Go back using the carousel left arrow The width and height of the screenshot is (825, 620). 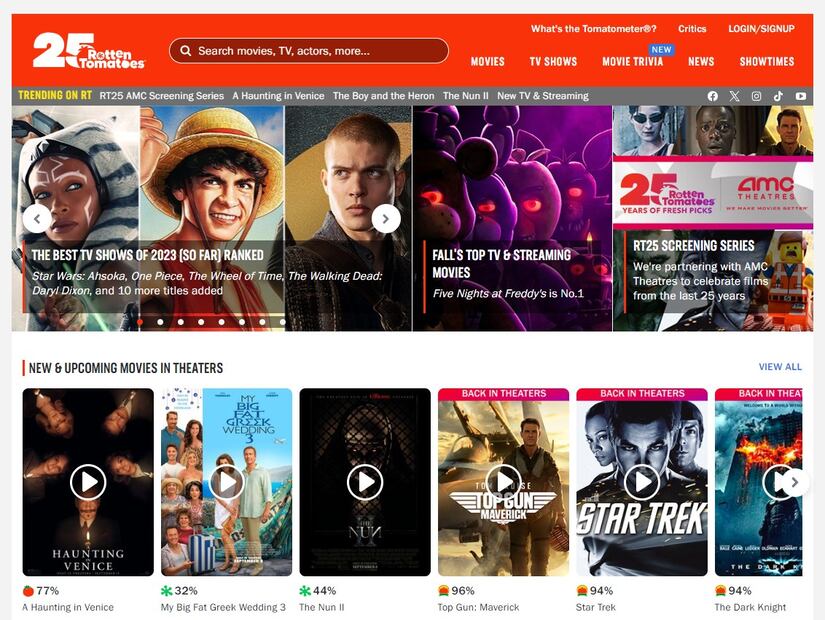coord(37,218)
